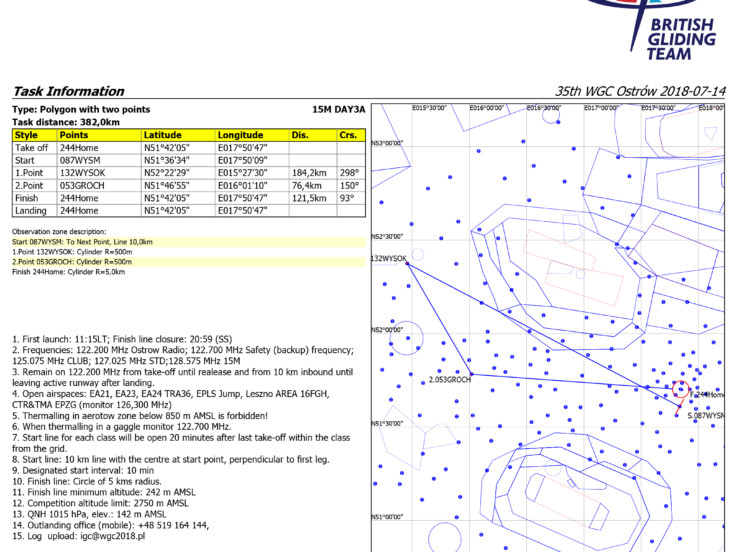Screen dimensions: 730x552
Task: Click the 298° course cell
Action: point(348,172)
